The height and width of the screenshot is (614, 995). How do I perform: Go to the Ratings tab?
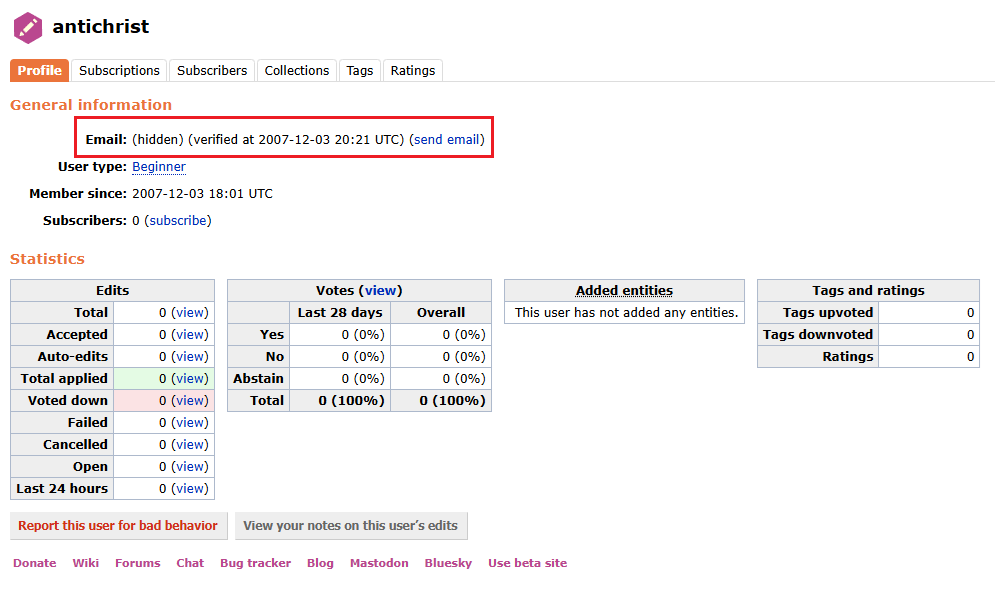(x=412, y=70)
